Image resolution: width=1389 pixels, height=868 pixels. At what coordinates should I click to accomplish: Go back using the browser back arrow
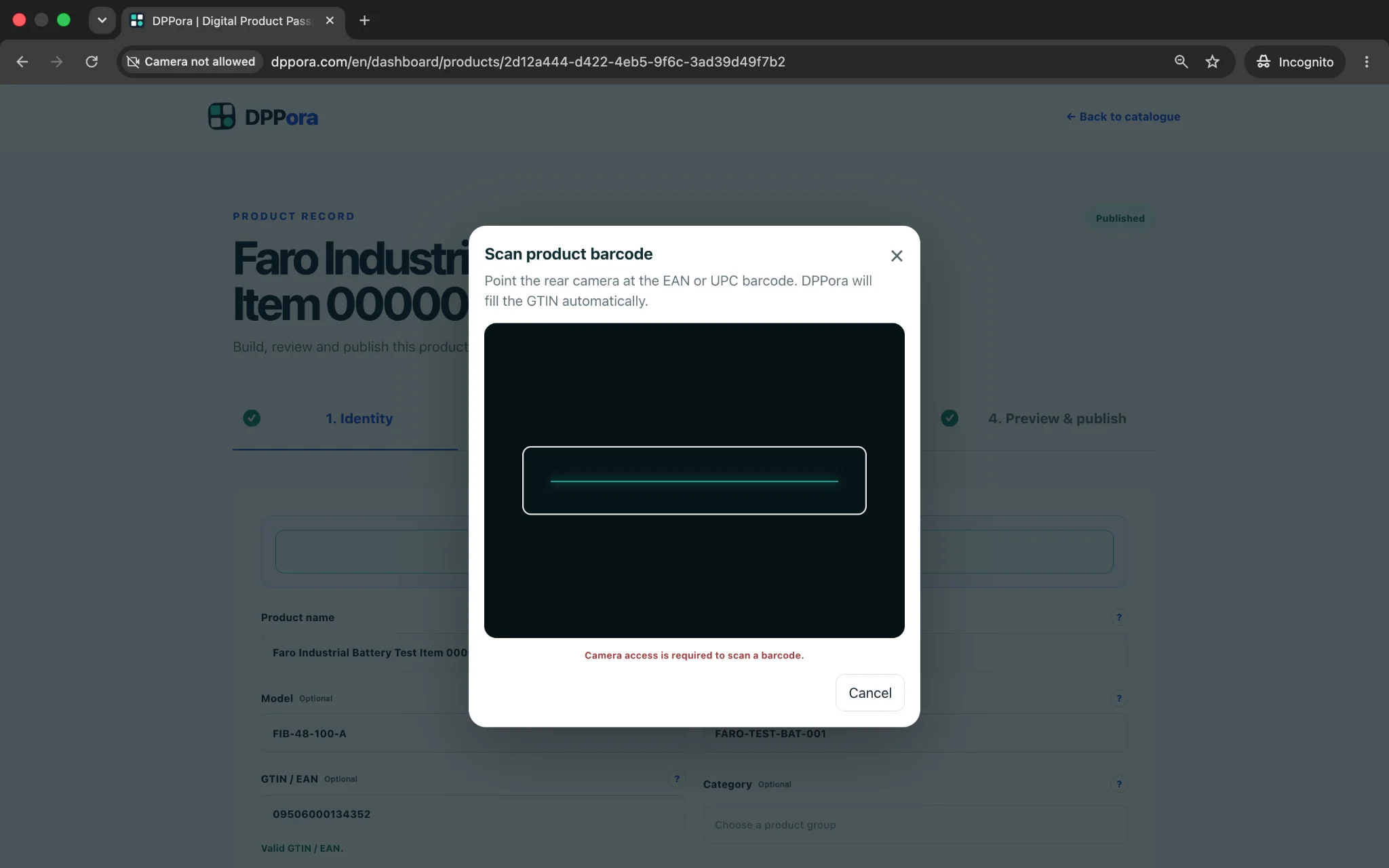[x=22, y=62]
